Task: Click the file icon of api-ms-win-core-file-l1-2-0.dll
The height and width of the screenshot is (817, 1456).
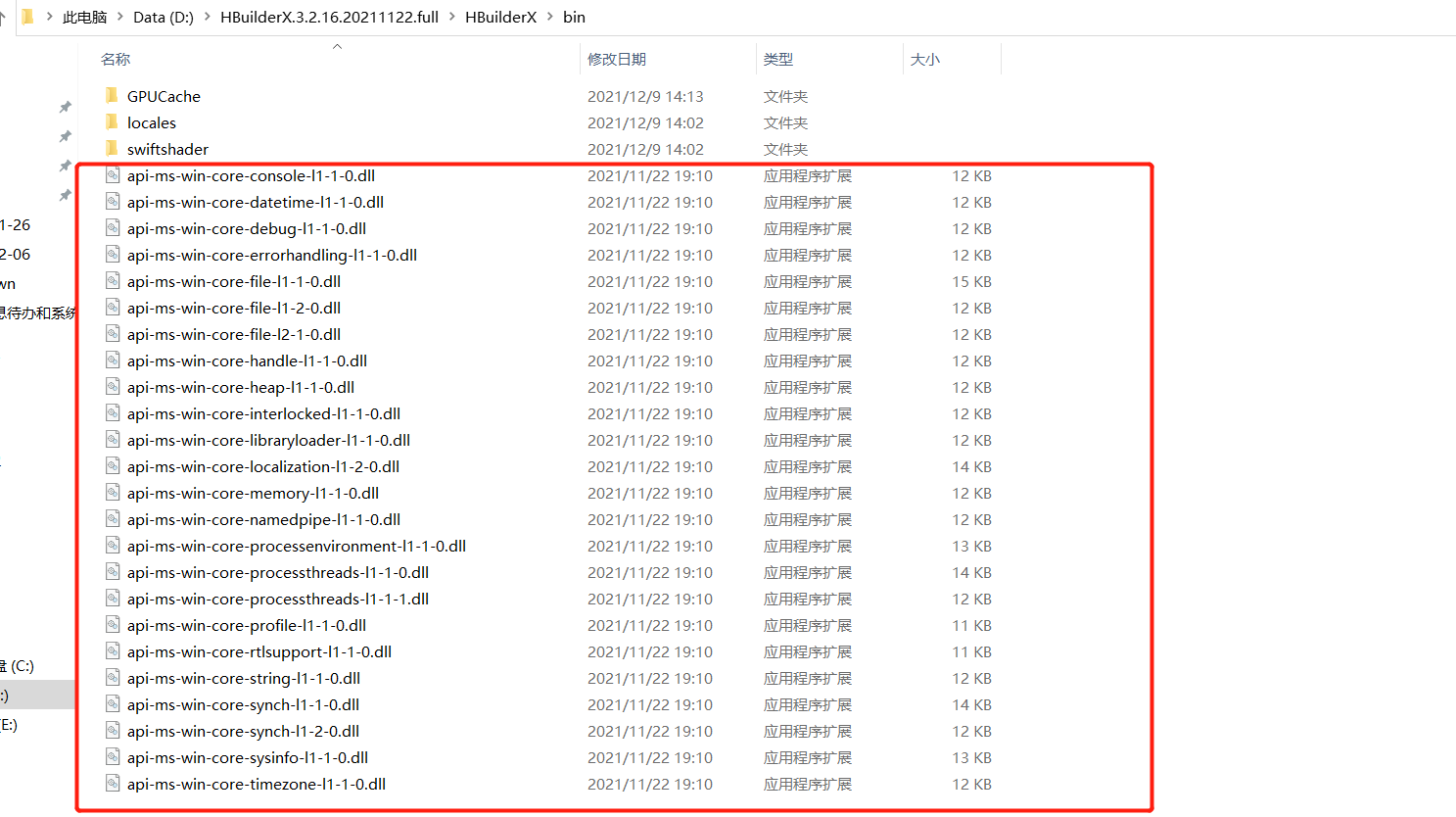Action: tap(113, 308)
